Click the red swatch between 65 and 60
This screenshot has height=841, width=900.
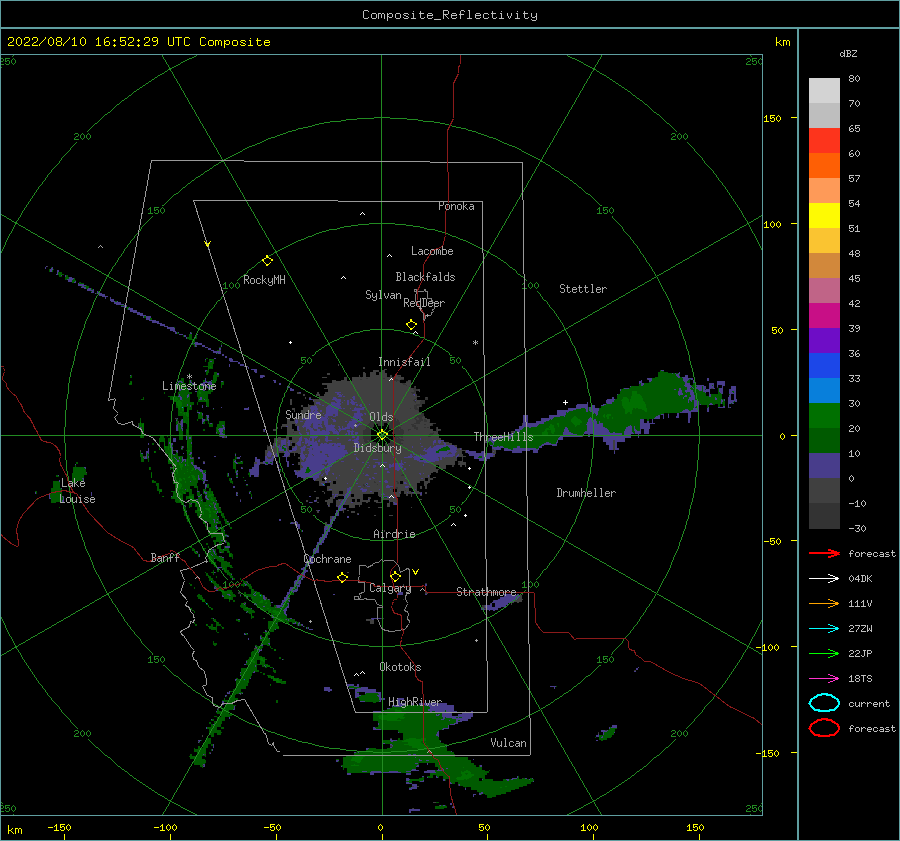point(824,141)
